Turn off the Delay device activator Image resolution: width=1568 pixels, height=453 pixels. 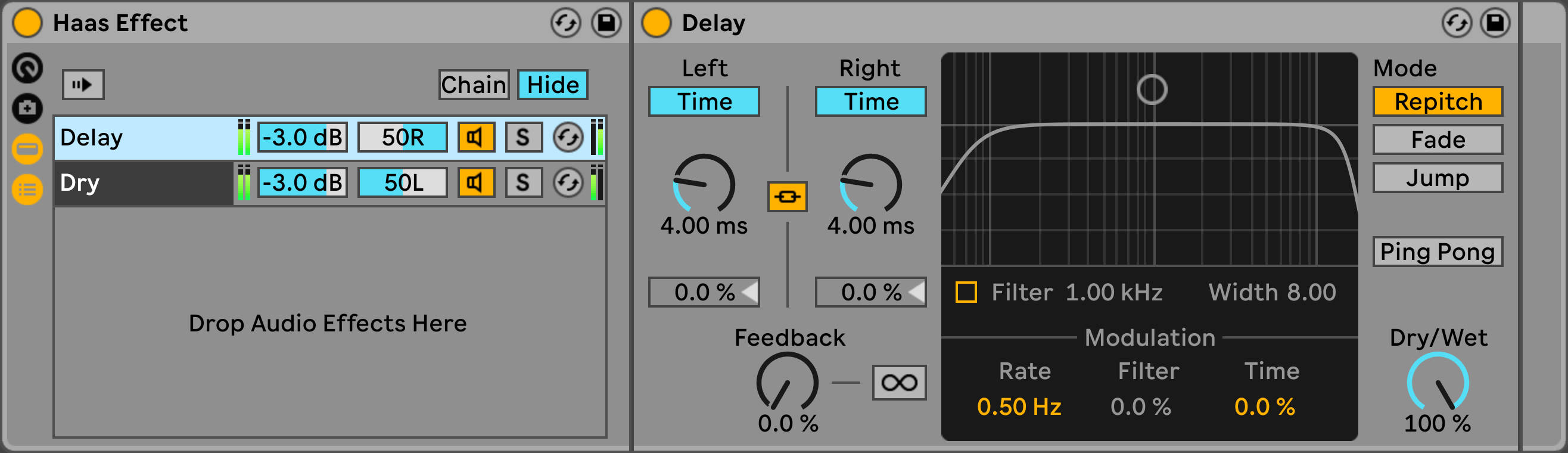pos(656,23)
